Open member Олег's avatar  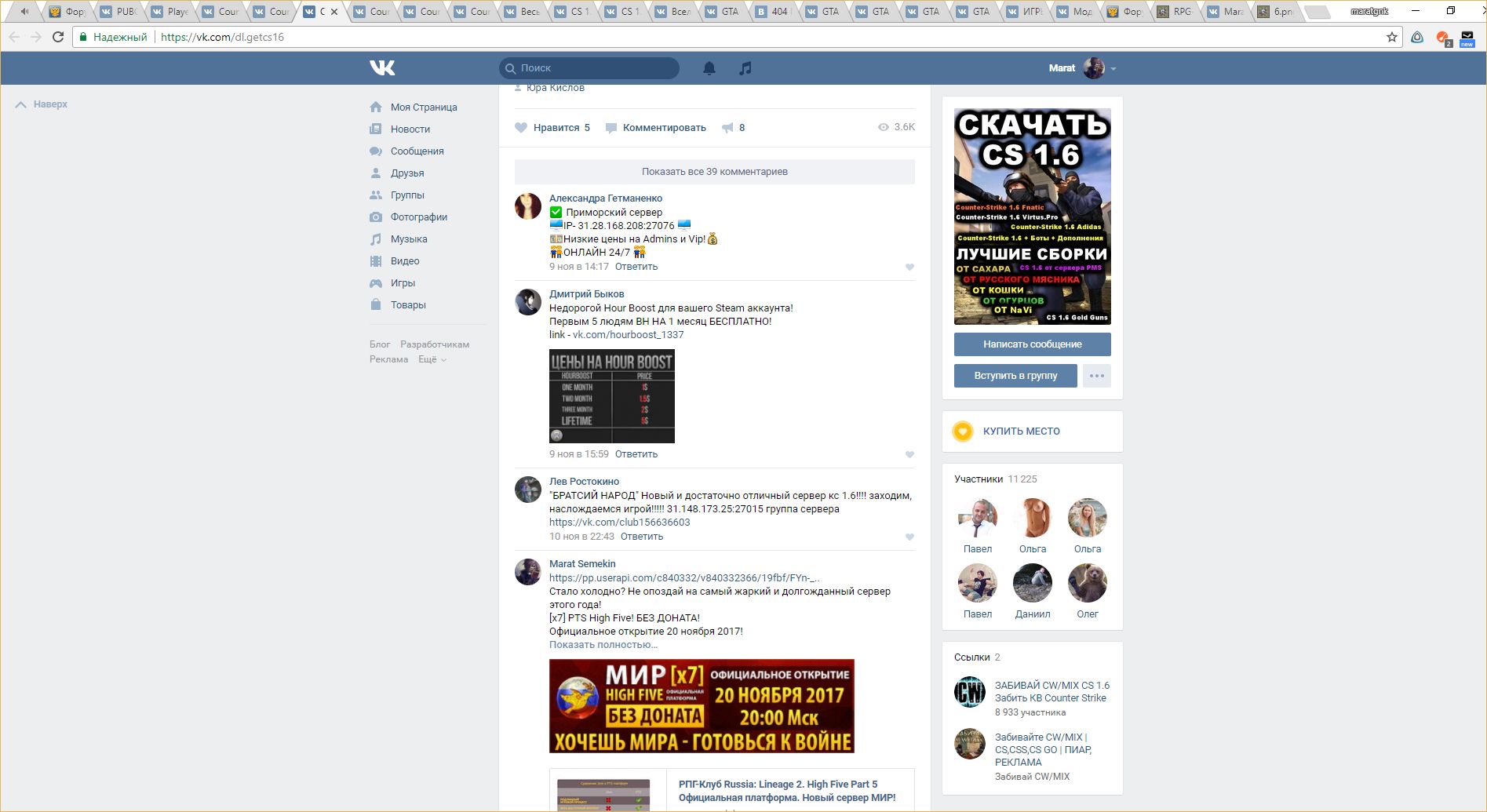click(x=1088, y=584)
